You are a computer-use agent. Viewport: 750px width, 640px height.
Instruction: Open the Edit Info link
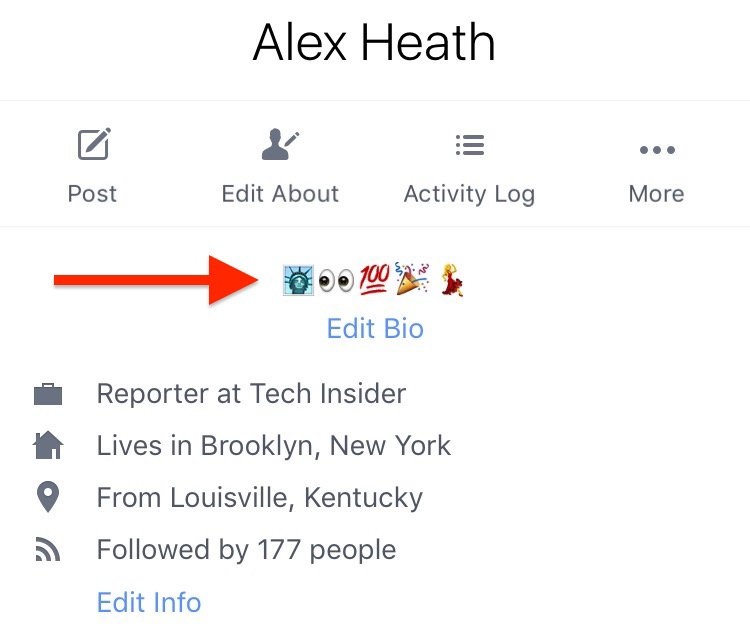(x=149, y=602)
